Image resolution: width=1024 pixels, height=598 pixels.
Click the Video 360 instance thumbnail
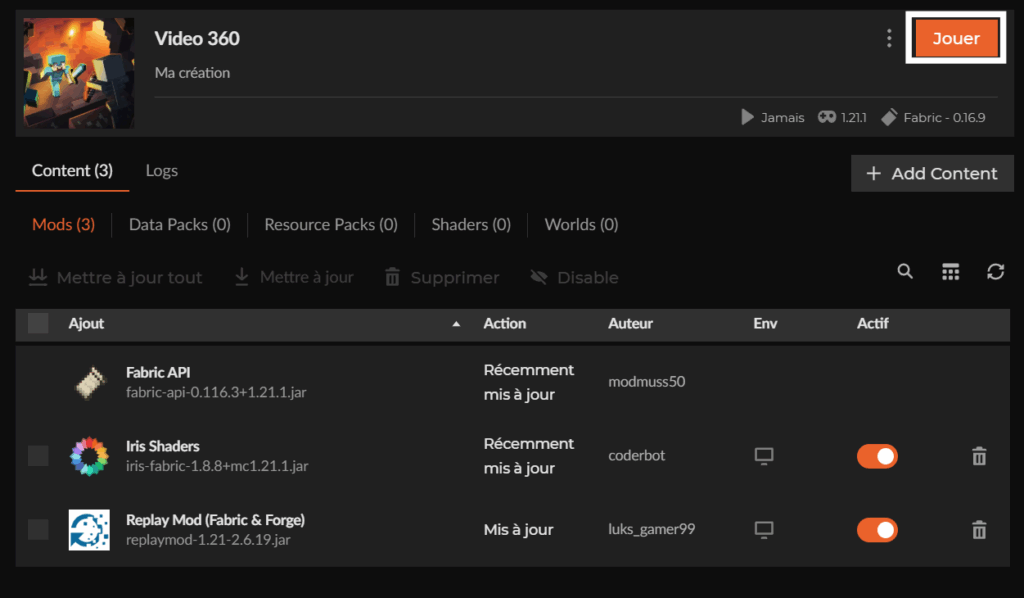point(79,73)
